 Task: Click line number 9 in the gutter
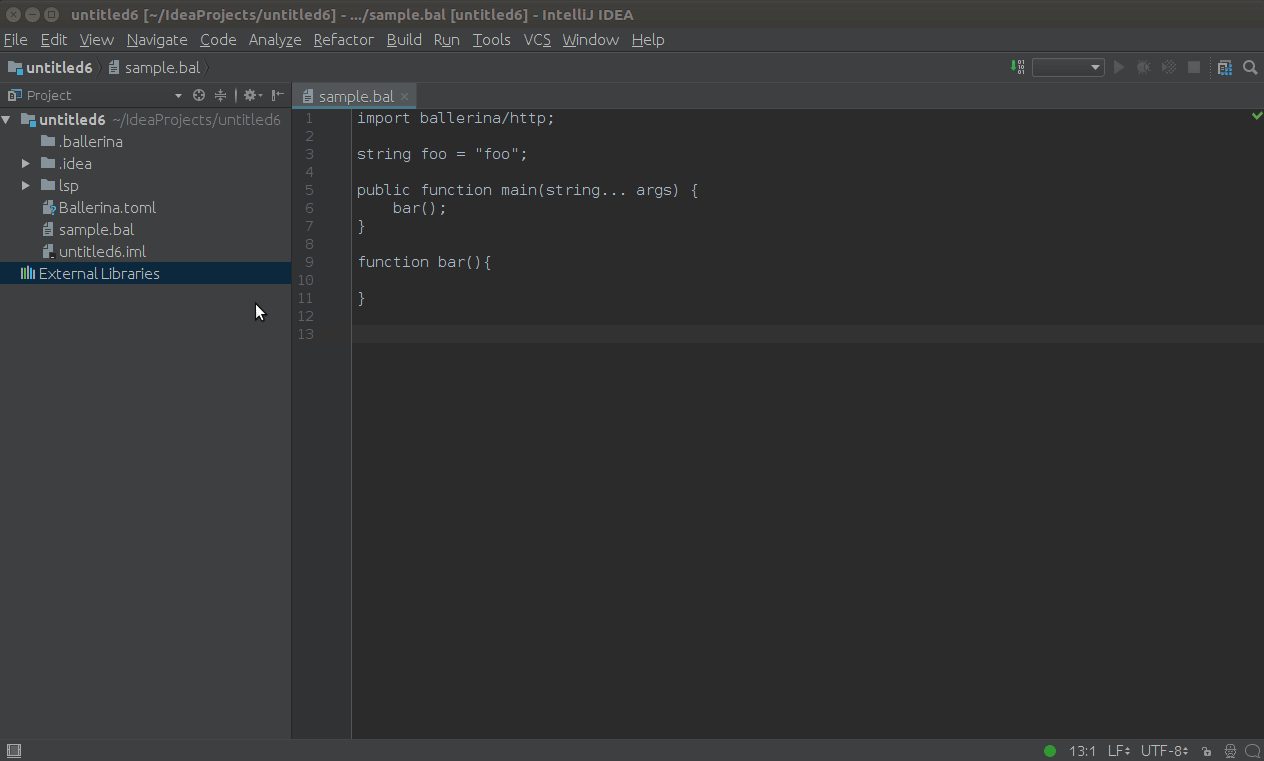(309, 262)
